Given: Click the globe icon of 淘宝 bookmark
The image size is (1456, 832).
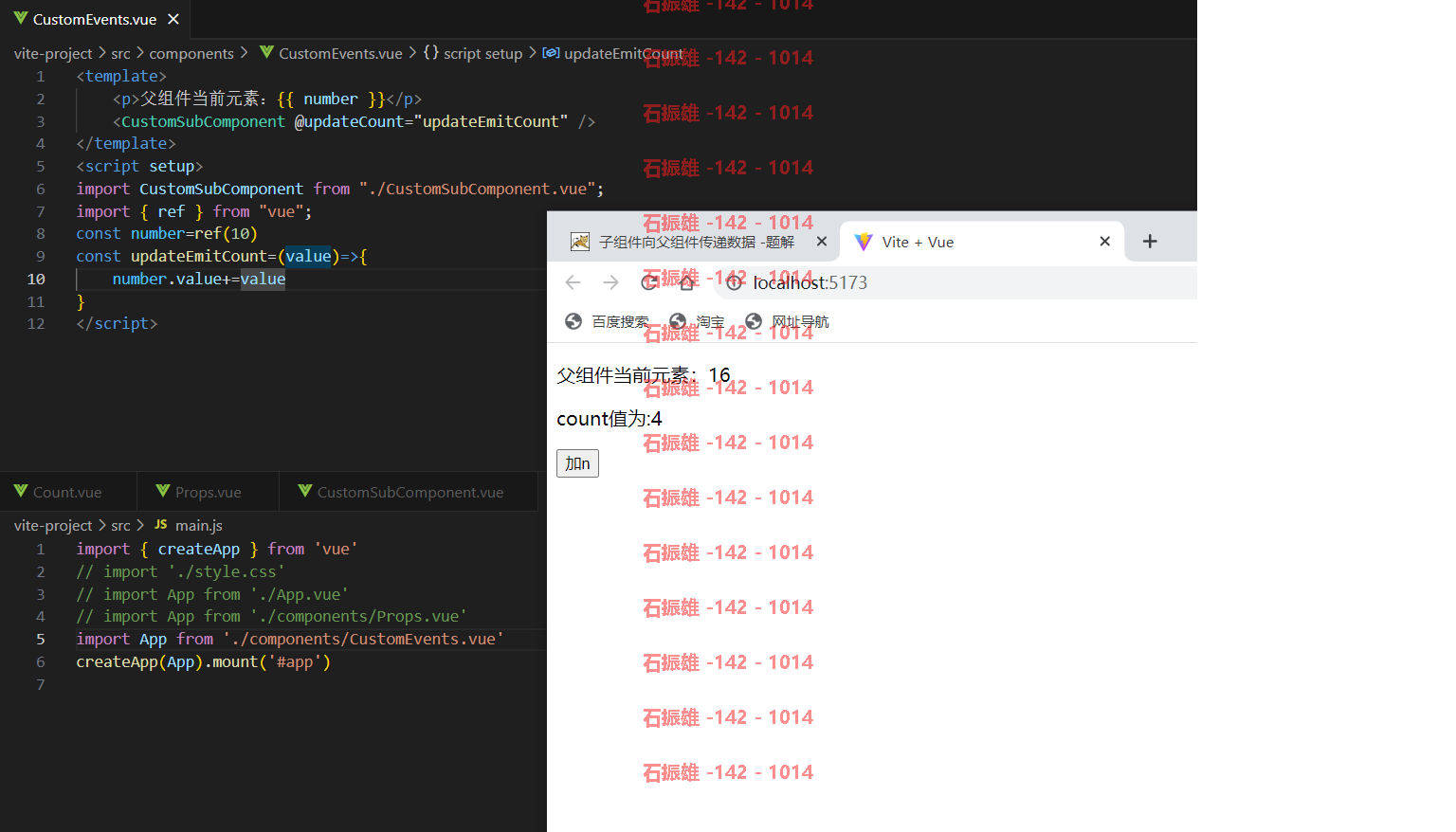Looking at the screenshot, I should (678, 321).
